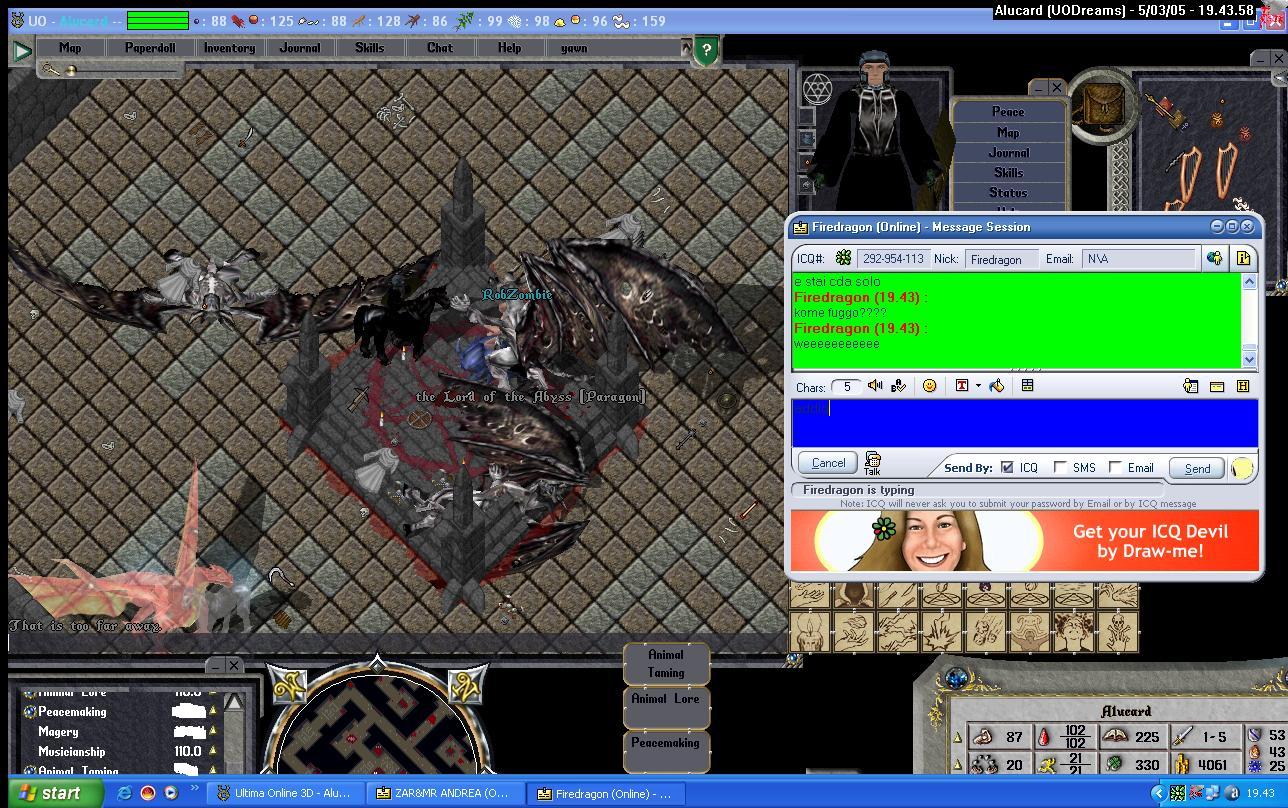1288x808 pixels.
Task: Open the Paperdoll menu item
Action: click(150, 48)
